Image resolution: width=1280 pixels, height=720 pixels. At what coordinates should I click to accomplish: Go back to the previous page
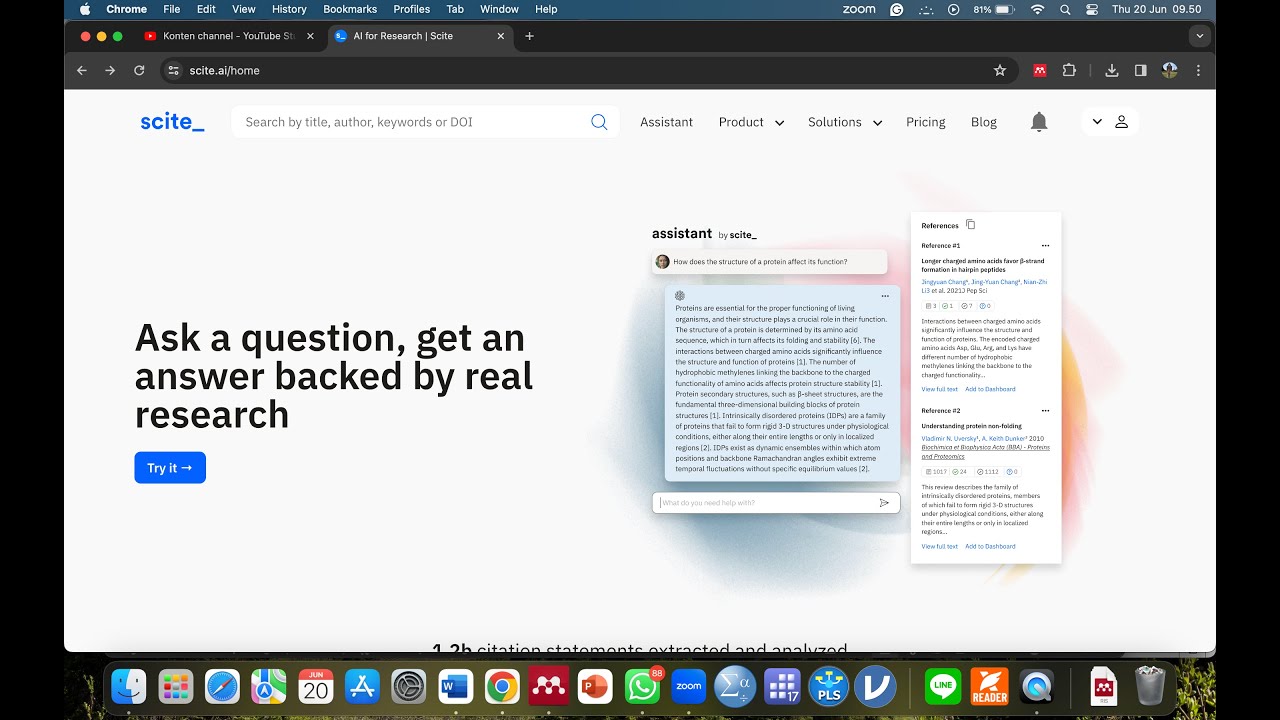click(82, 70)
